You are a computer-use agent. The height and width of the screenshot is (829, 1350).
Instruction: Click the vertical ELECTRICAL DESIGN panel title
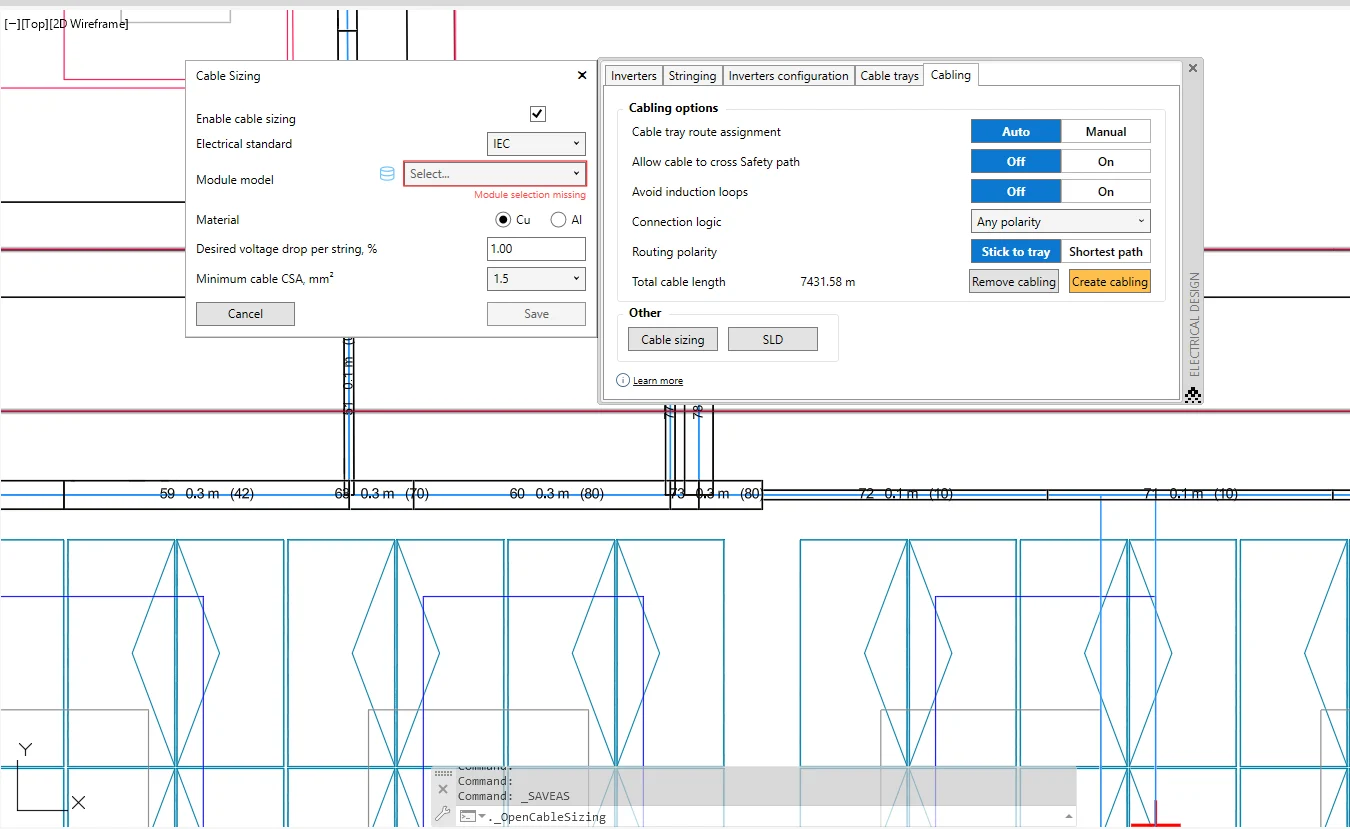coord(1194,325)
